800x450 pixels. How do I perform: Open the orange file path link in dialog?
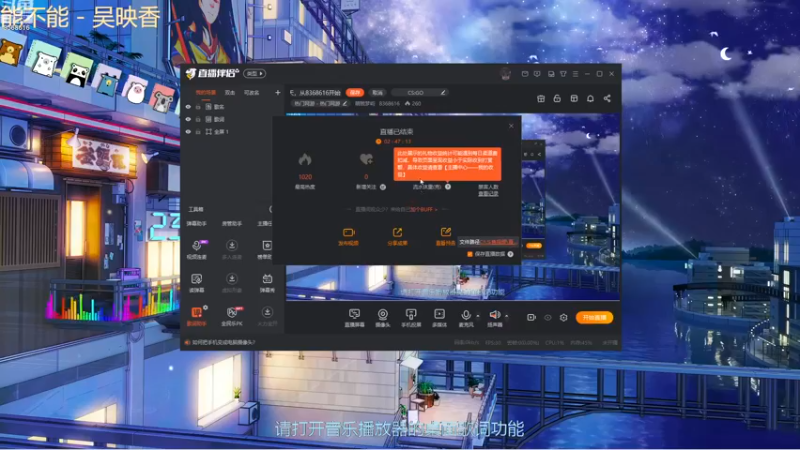pos(498,242)
